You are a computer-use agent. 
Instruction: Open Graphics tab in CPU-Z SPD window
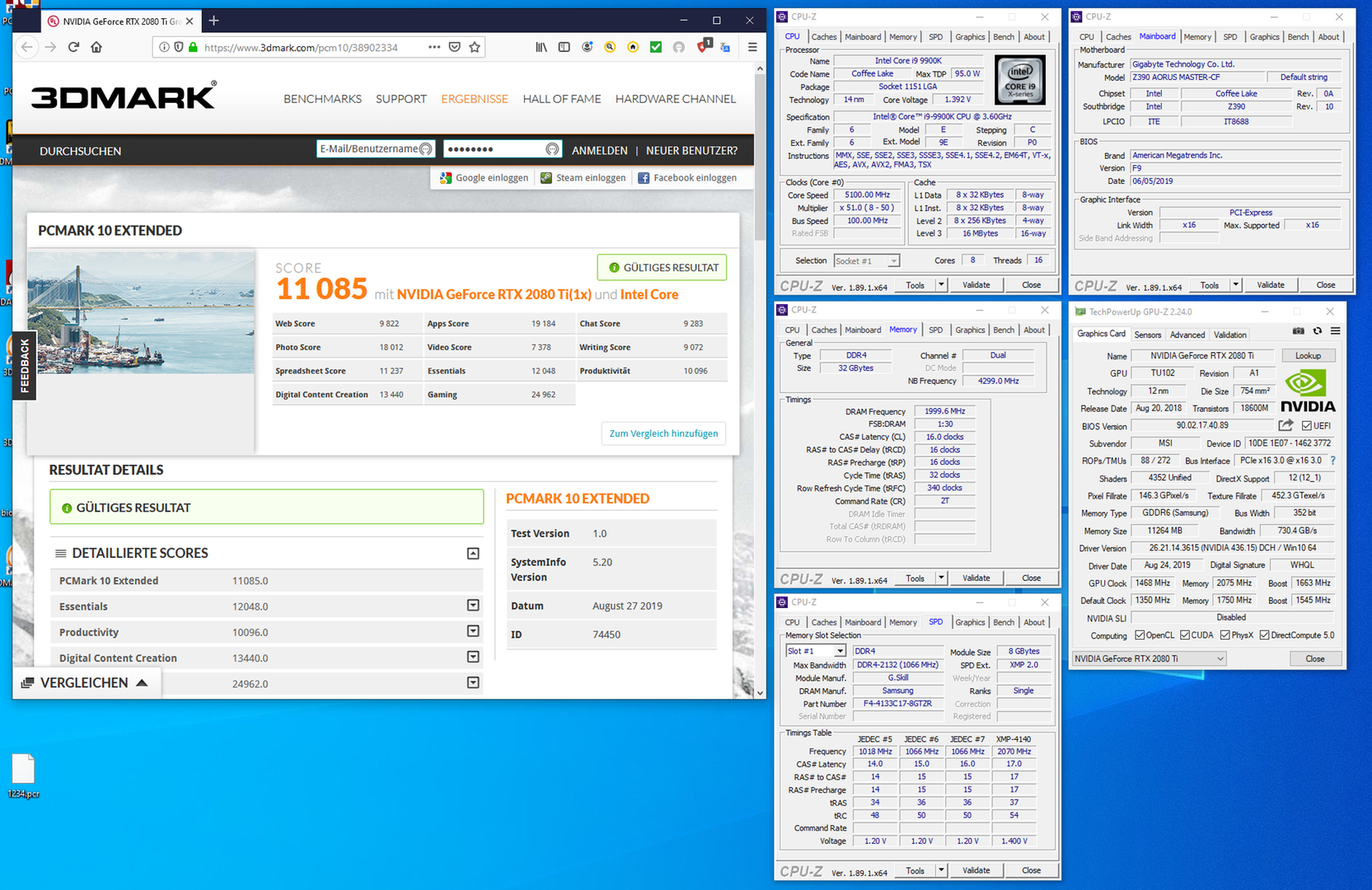970,622
